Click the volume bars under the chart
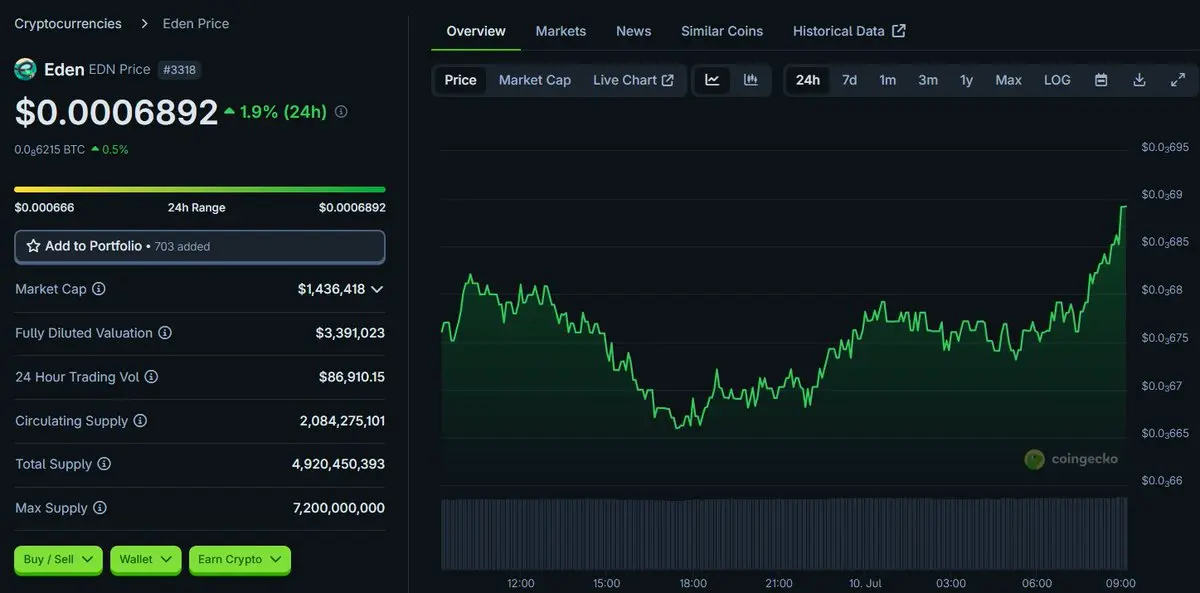Screen dimensions: 1200x593 pos(784,534)
